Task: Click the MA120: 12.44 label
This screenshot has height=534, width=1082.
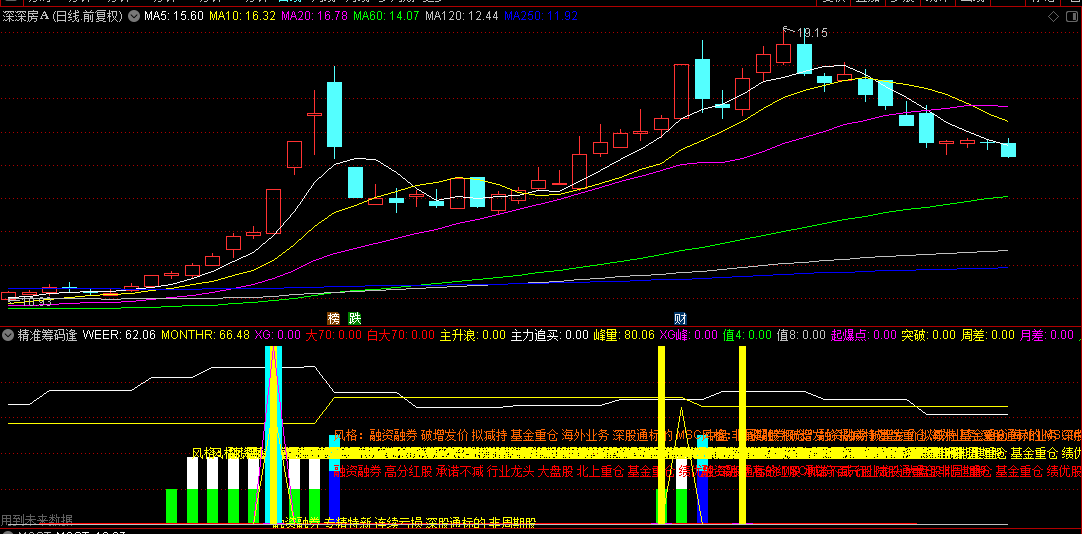Action: (x=461, y=16)
